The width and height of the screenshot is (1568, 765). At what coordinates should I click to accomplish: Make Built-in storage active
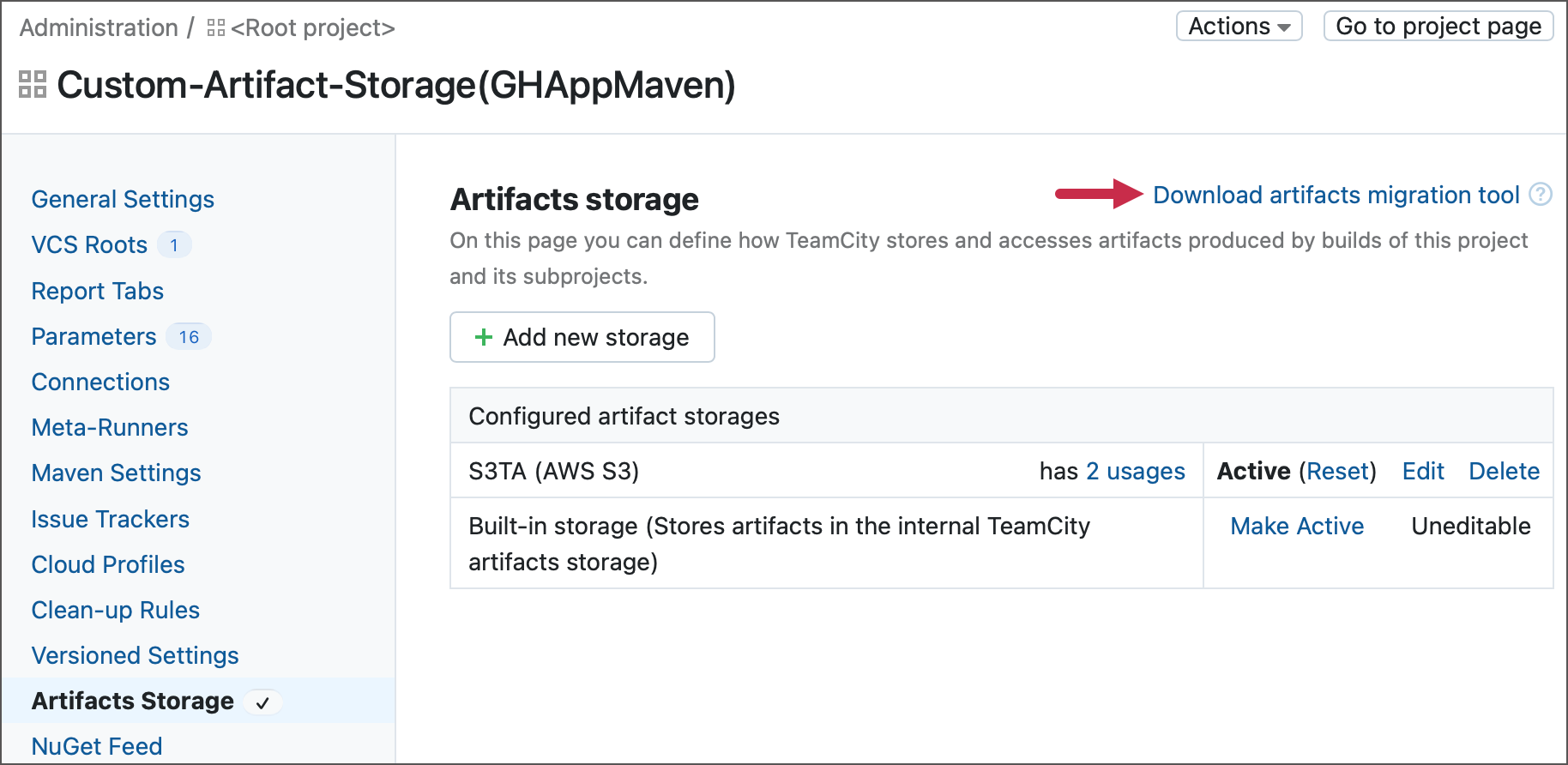coord(1297,526)
